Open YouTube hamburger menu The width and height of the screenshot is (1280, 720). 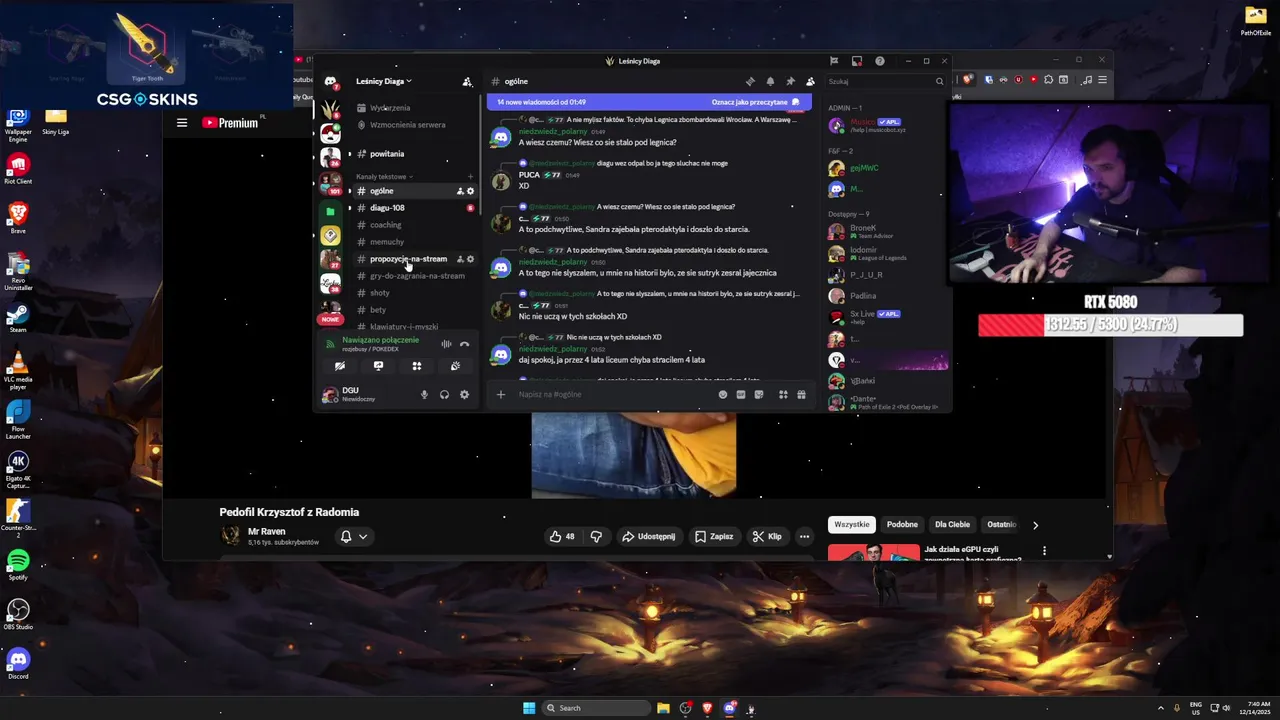(x=182, y=123)
